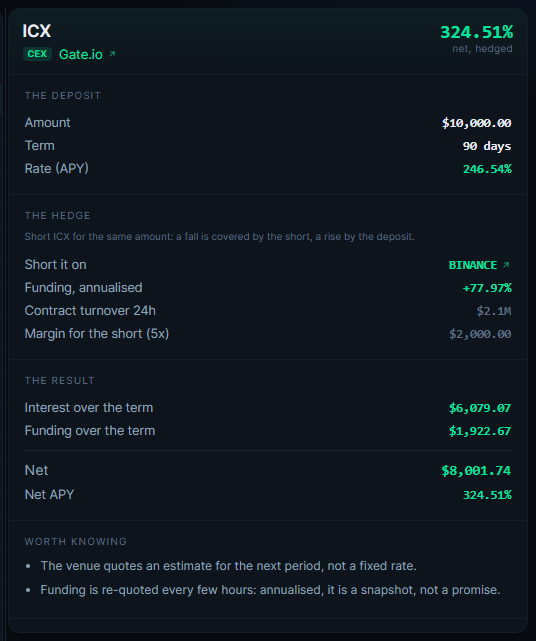Click the 246.54% Rate (APY) value
This screenshot has height=641, width=536.
[x=487, y=169]
